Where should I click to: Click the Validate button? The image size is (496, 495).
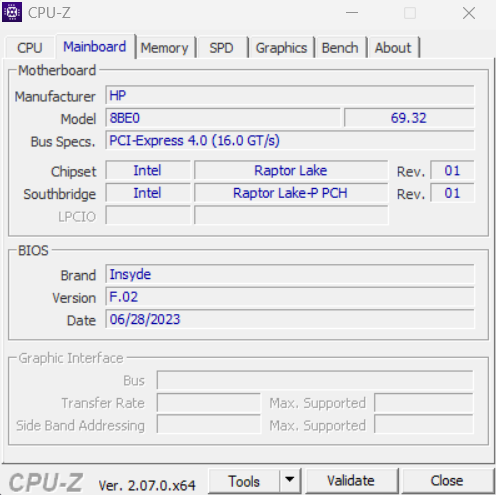(x=351, y=480)
